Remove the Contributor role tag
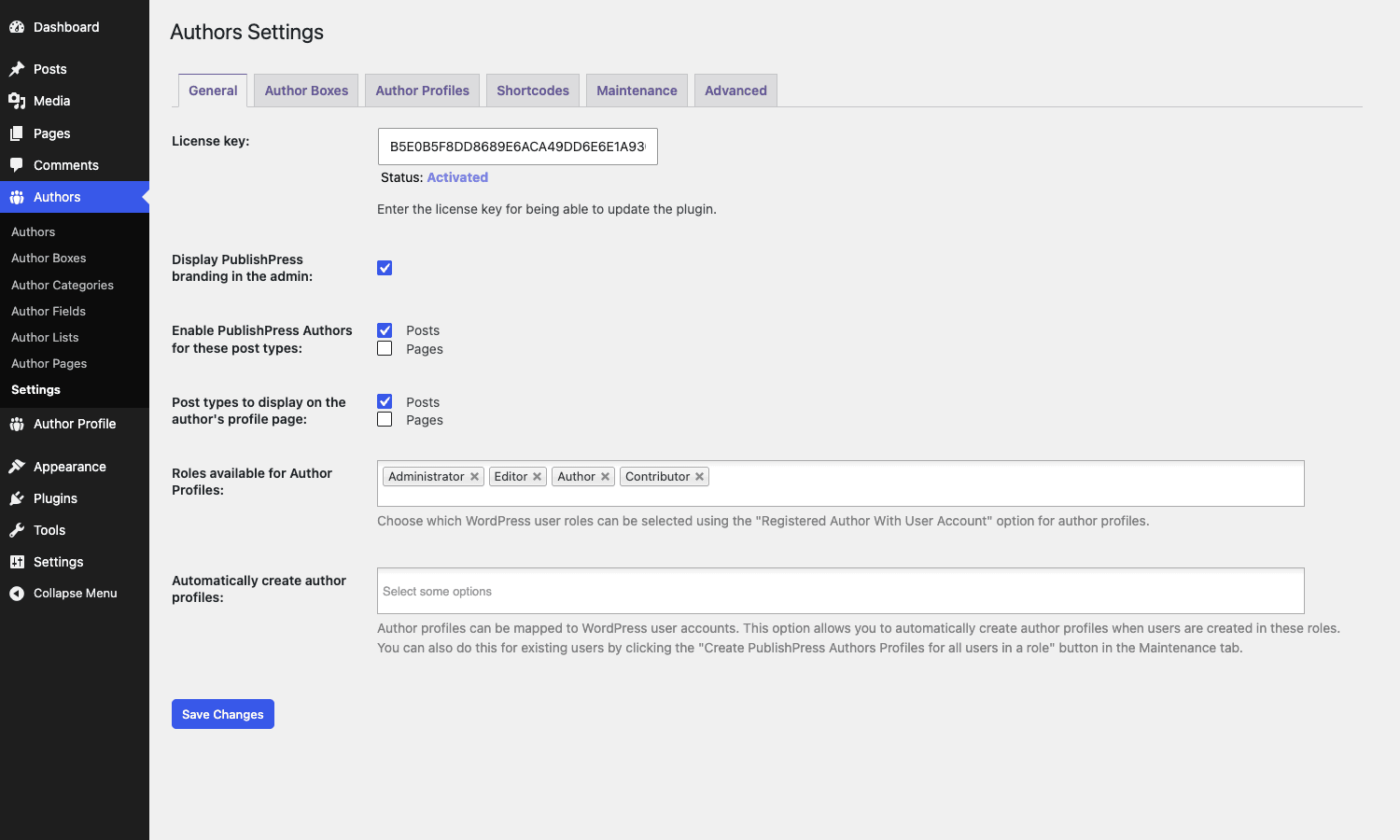Viewport: 1400px width, 840px height. tap(699, 477)
